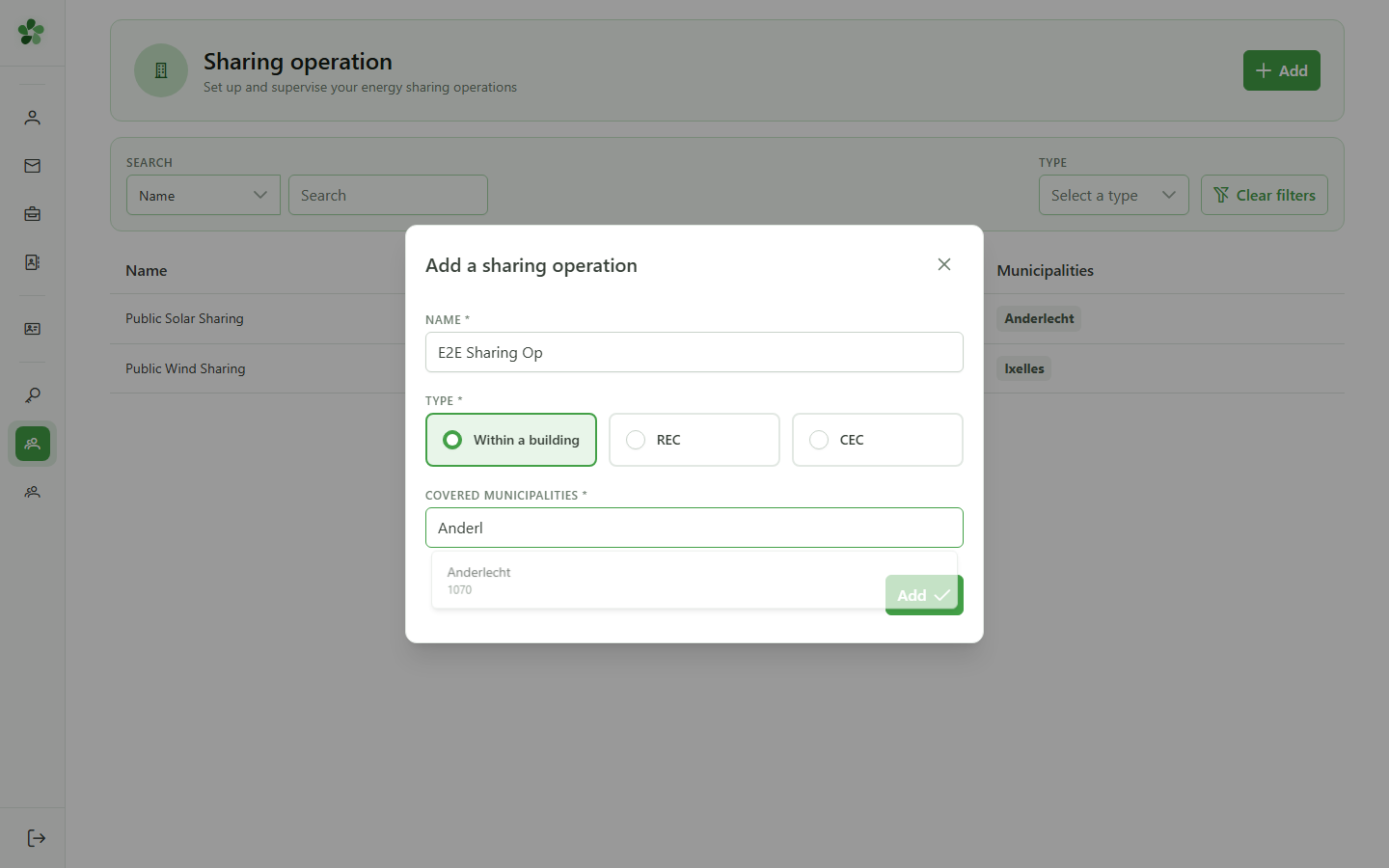Click the Add button in the page header
1389x868 pixels.
point(1282,70)
